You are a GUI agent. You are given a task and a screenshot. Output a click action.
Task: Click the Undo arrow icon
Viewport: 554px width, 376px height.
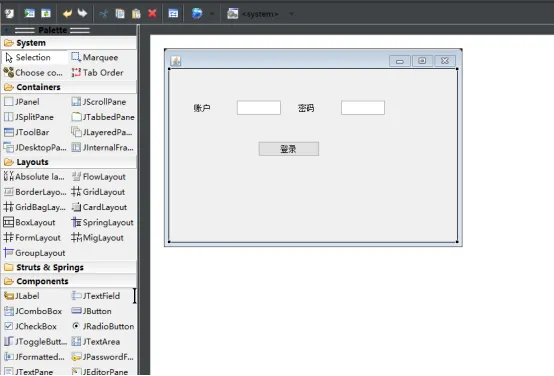[x=67, y=13]
